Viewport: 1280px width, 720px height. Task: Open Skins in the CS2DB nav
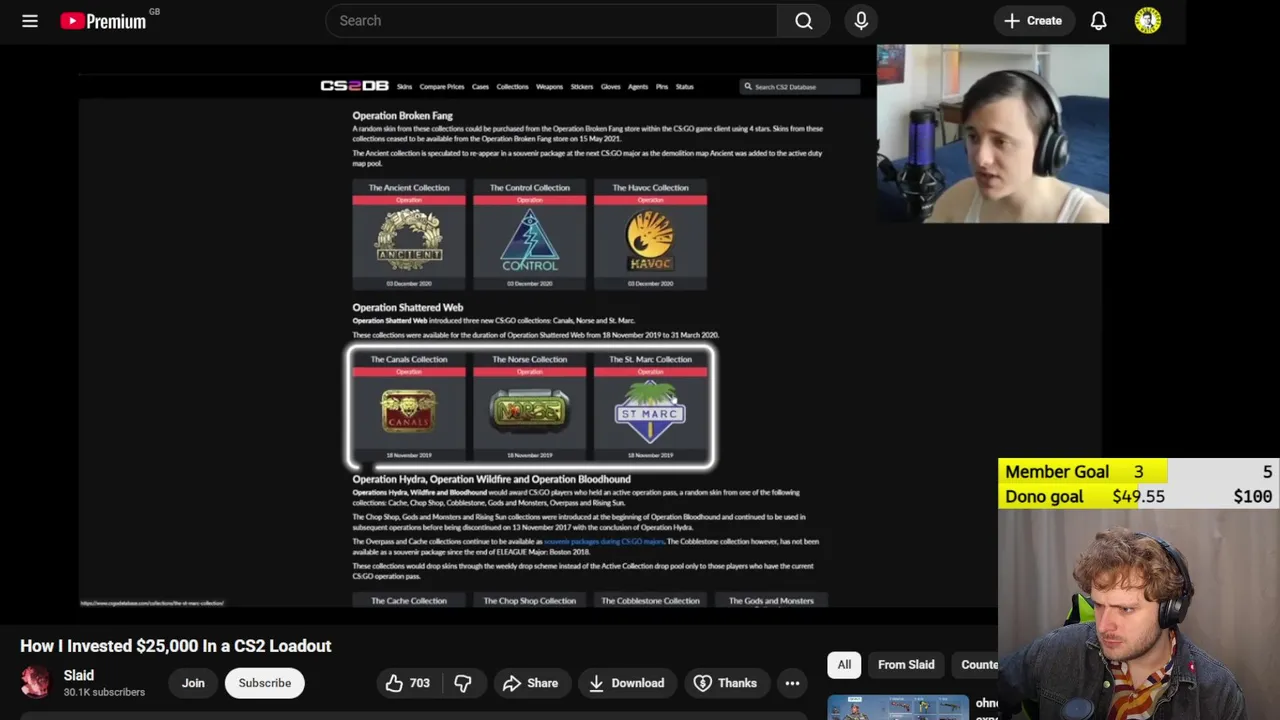[x=404, y=87]
